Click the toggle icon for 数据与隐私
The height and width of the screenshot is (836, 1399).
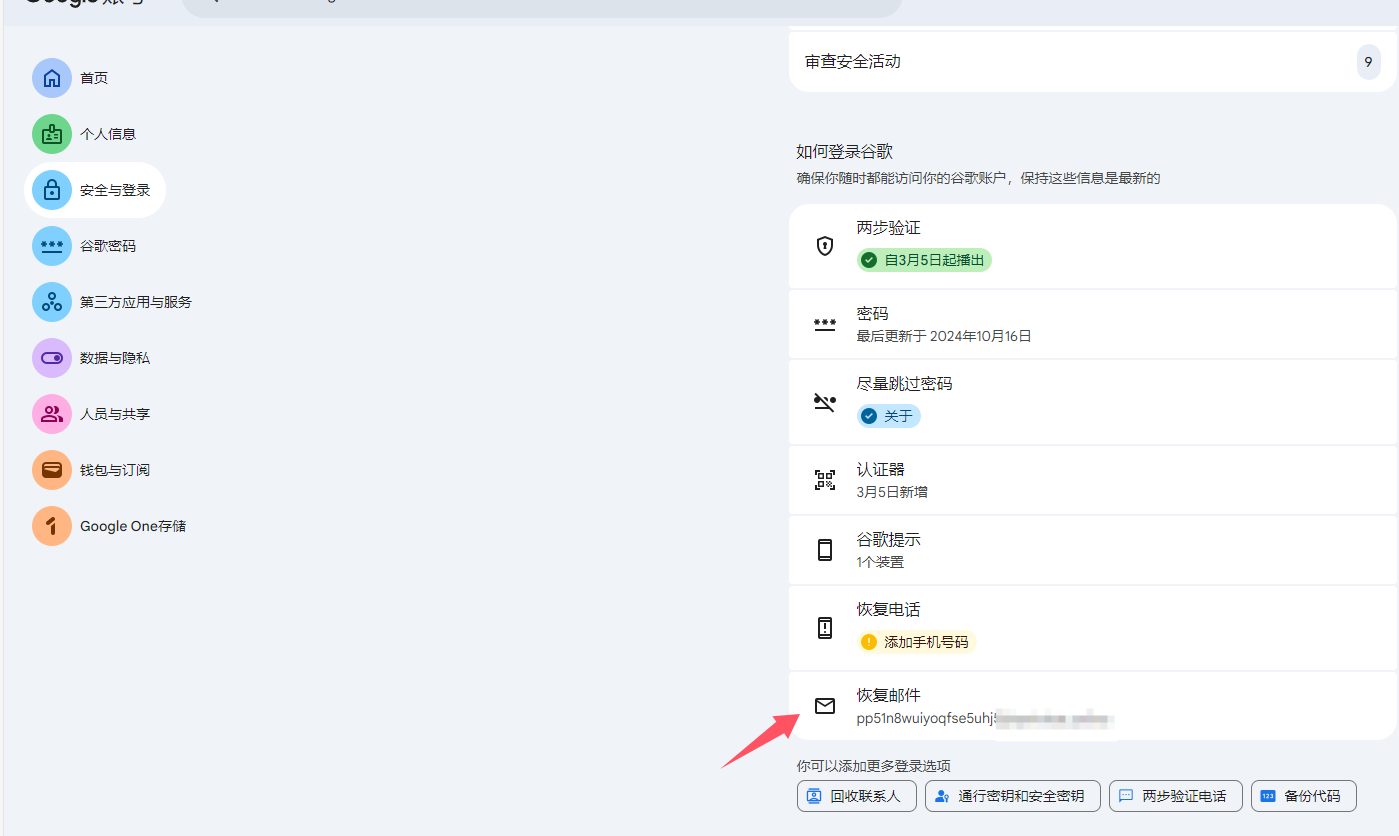pos(52,358)
